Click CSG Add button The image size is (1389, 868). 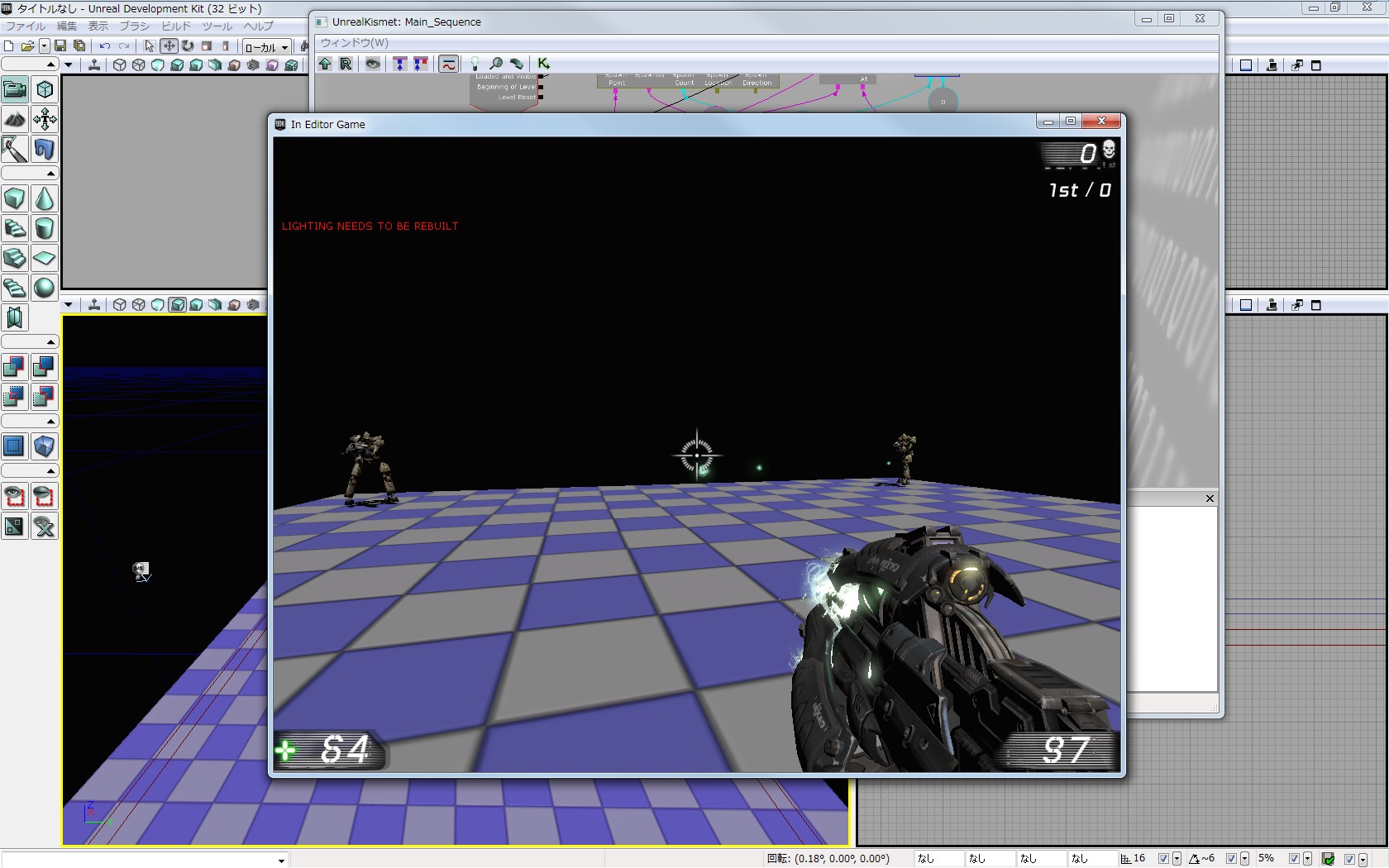[x=15, y=367]
